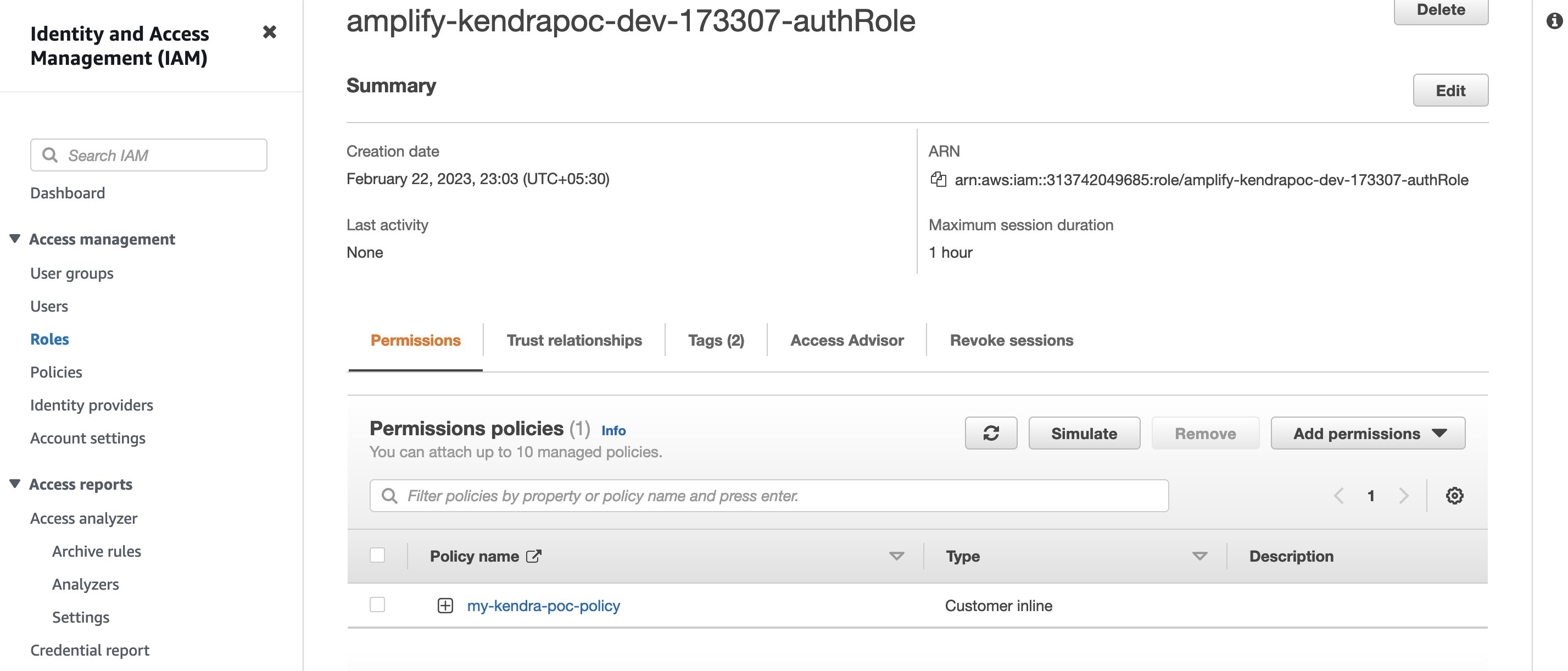Go to next page of policies
The width and height of the screenshot is (1568, 671).
[1404, 496]
